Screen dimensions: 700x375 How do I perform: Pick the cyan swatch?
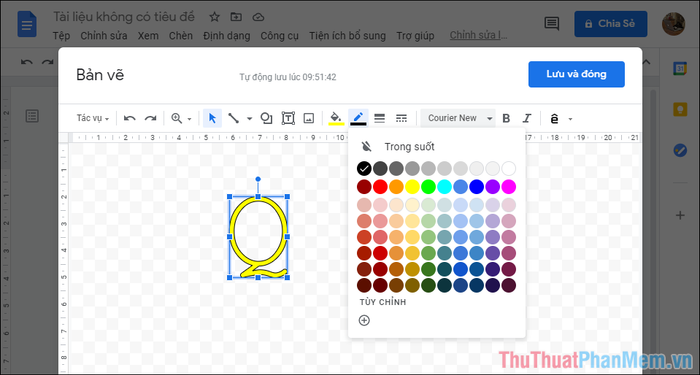tap(445, 187)
